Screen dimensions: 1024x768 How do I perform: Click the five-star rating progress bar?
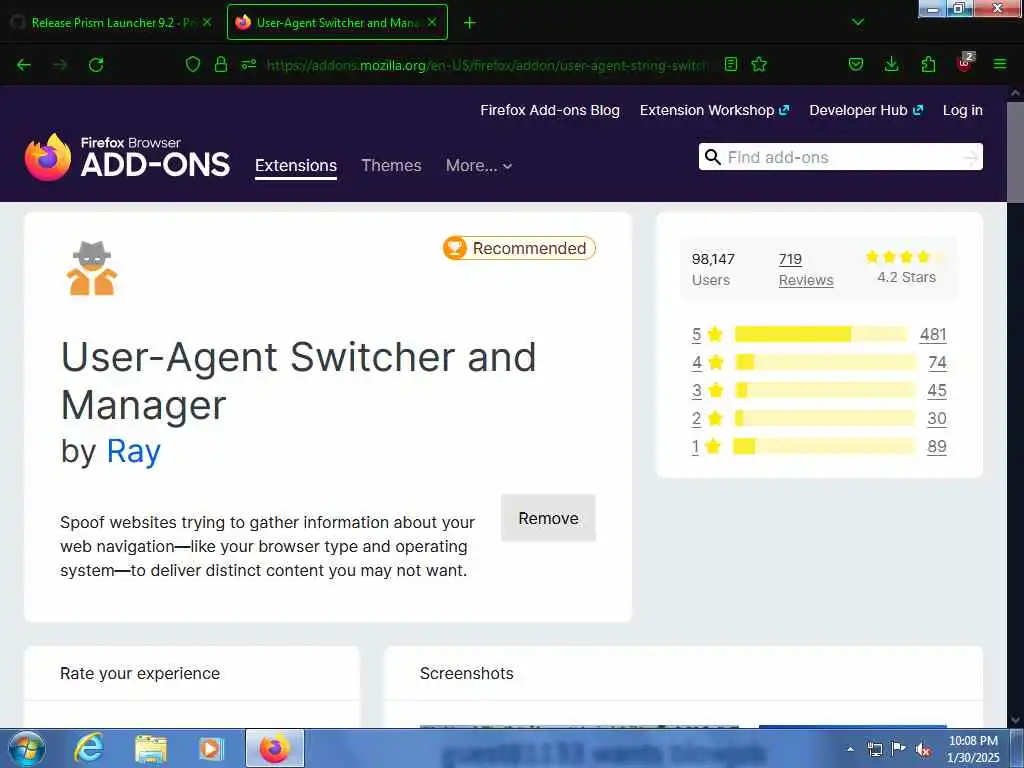[x=821, y=334]
